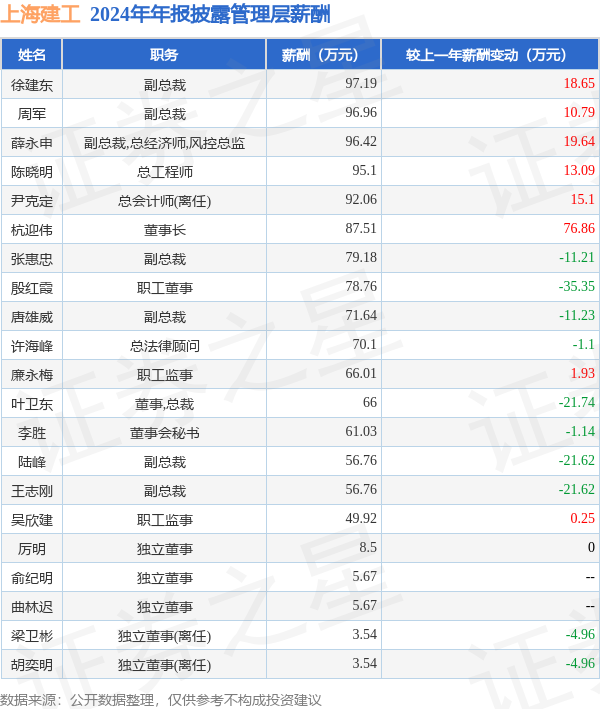600x709 pixels.
Task: Click the name 李胜
Action: [x=32, y=433]
